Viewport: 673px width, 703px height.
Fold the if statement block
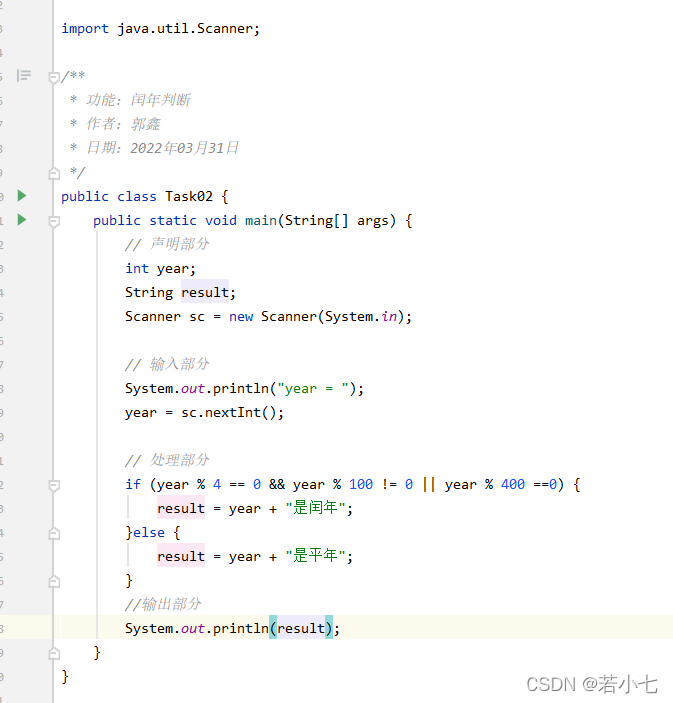(x=54, y=485)
